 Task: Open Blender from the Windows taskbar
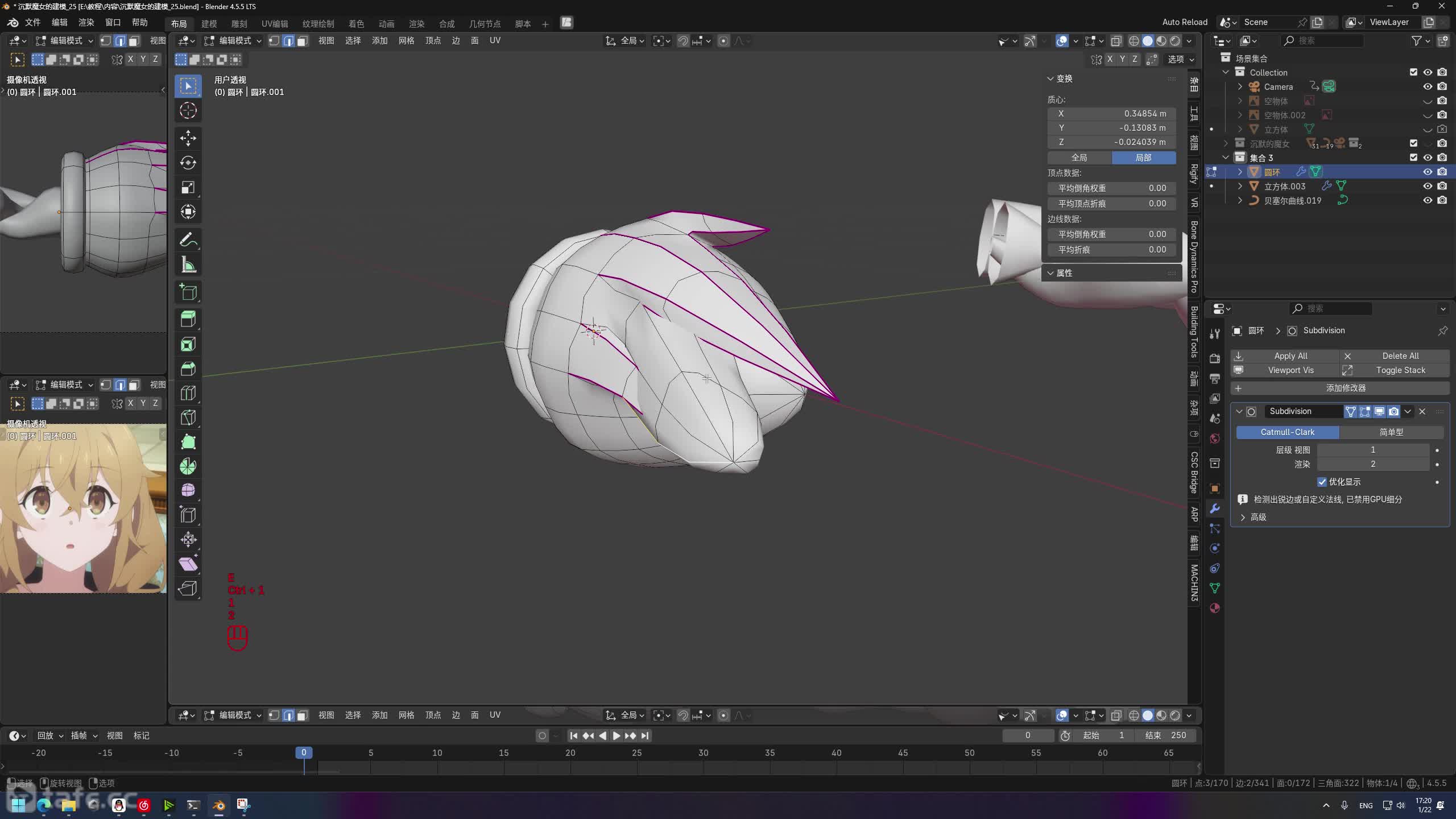coord(219,805)
